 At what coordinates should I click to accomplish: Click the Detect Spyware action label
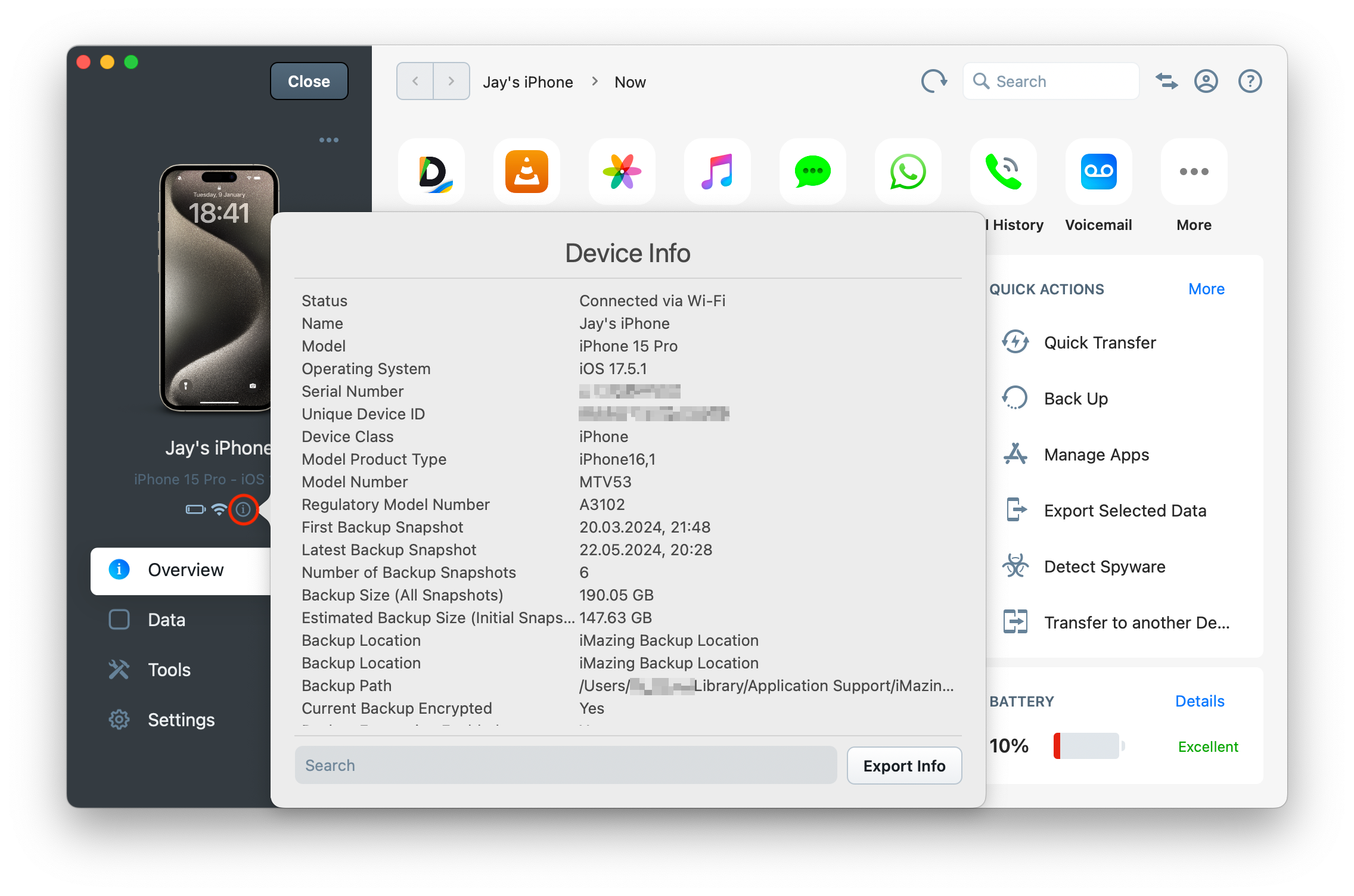pyautogui.click(x=1105, y=567)
